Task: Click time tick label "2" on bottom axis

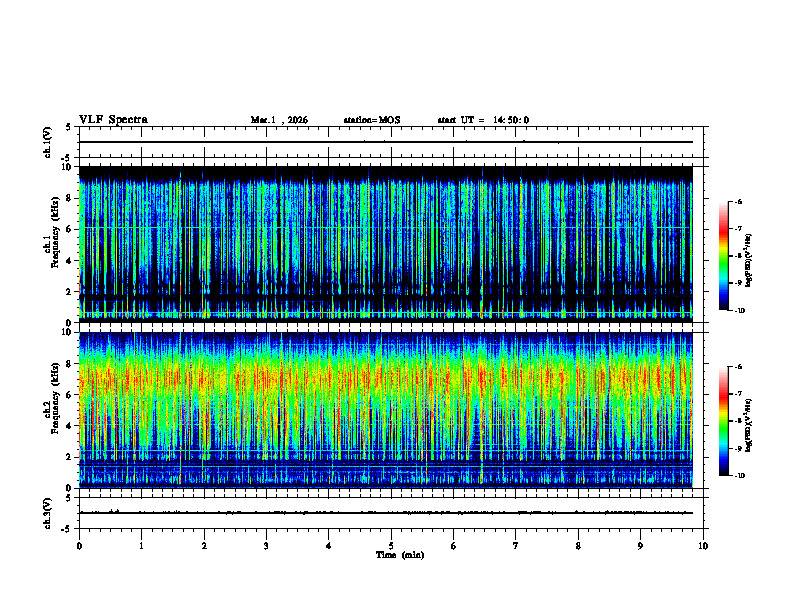Action: (204, 546)
